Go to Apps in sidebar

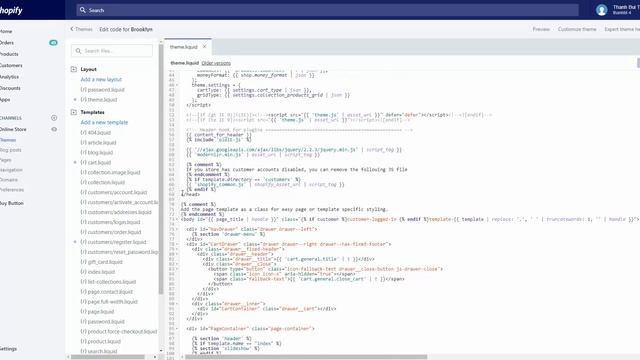pos(5,100)
